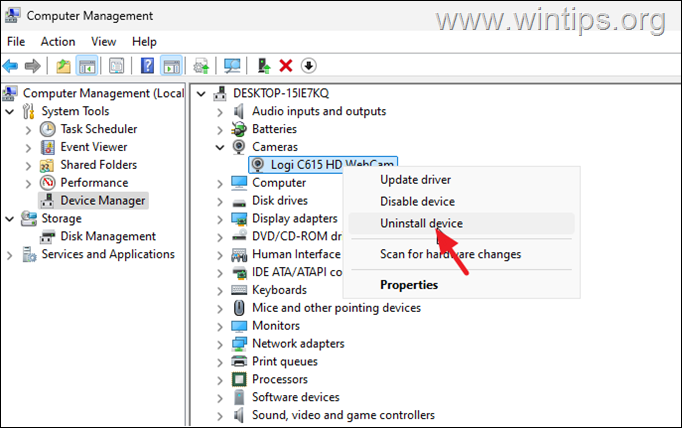Click the Update driver gear toolbar icon

pos(201,66)
